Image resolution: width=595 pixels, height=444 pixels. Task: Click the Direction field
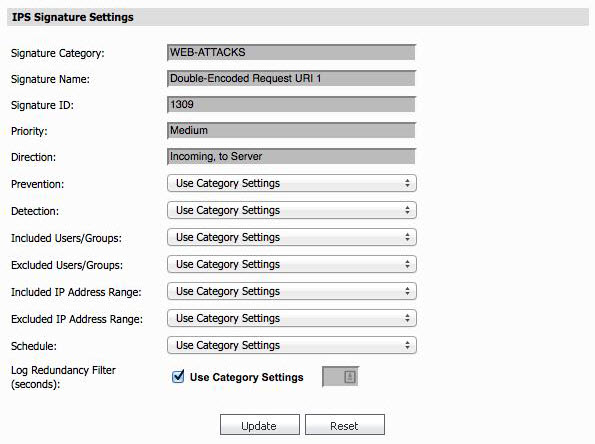pyautogui.click(x=291, y=156)
